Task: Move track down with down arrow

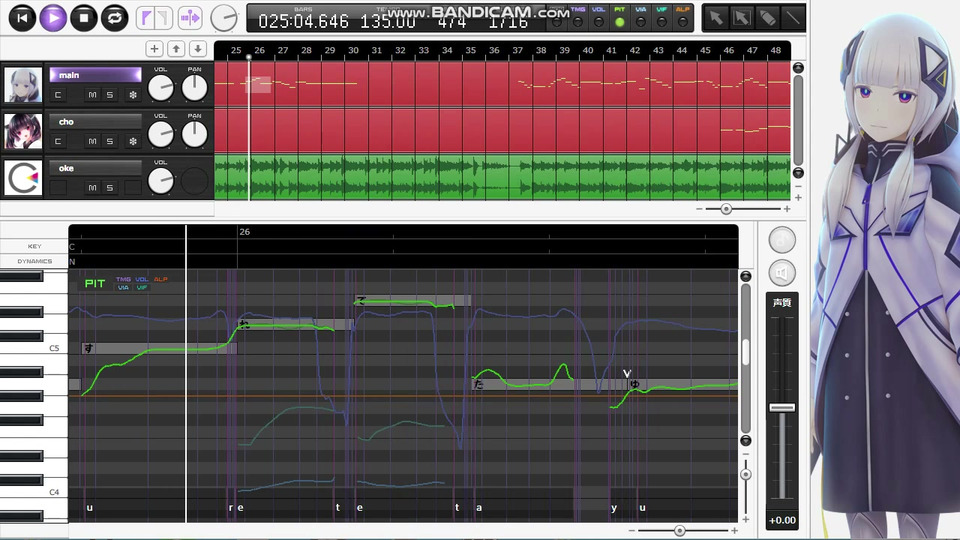Action: click(x=198, y=49)
